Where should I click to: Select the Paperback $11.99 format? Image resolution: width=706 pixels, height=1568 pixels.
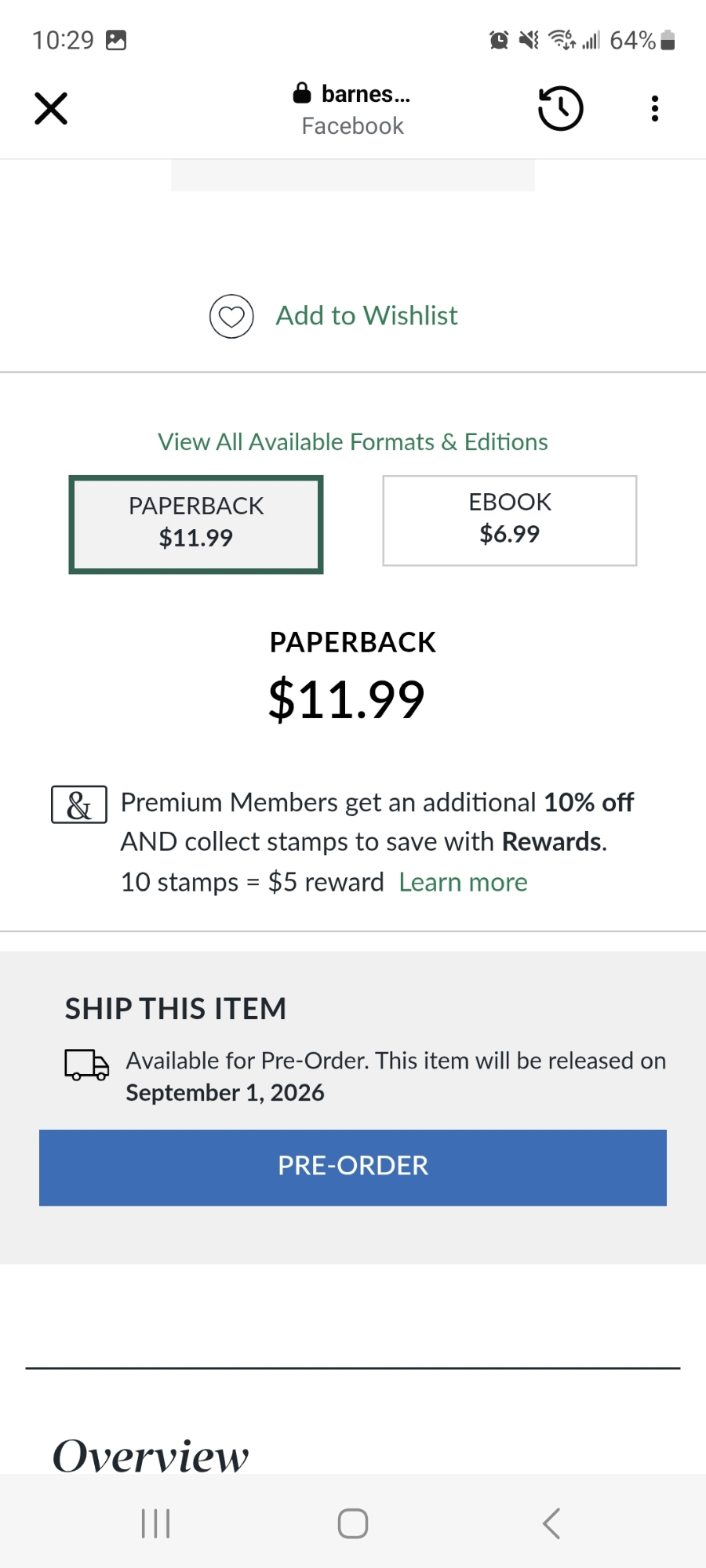click(196, 524)
